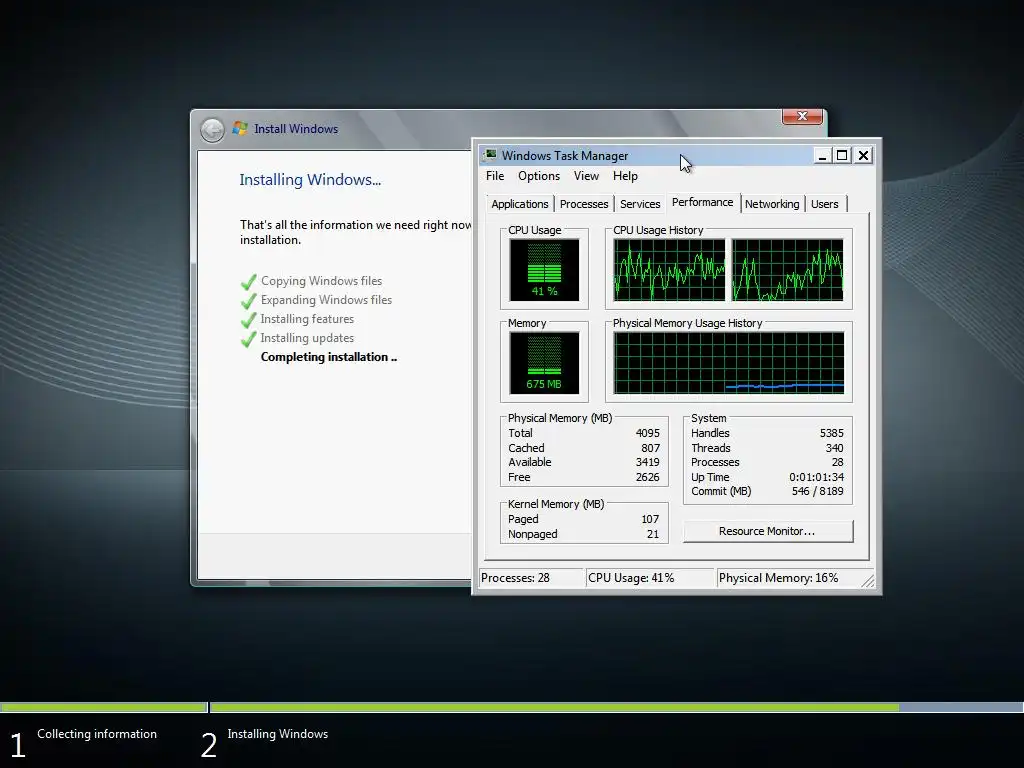Open the Help menu
Viewport: 1024px width, 768px height.
625,176
